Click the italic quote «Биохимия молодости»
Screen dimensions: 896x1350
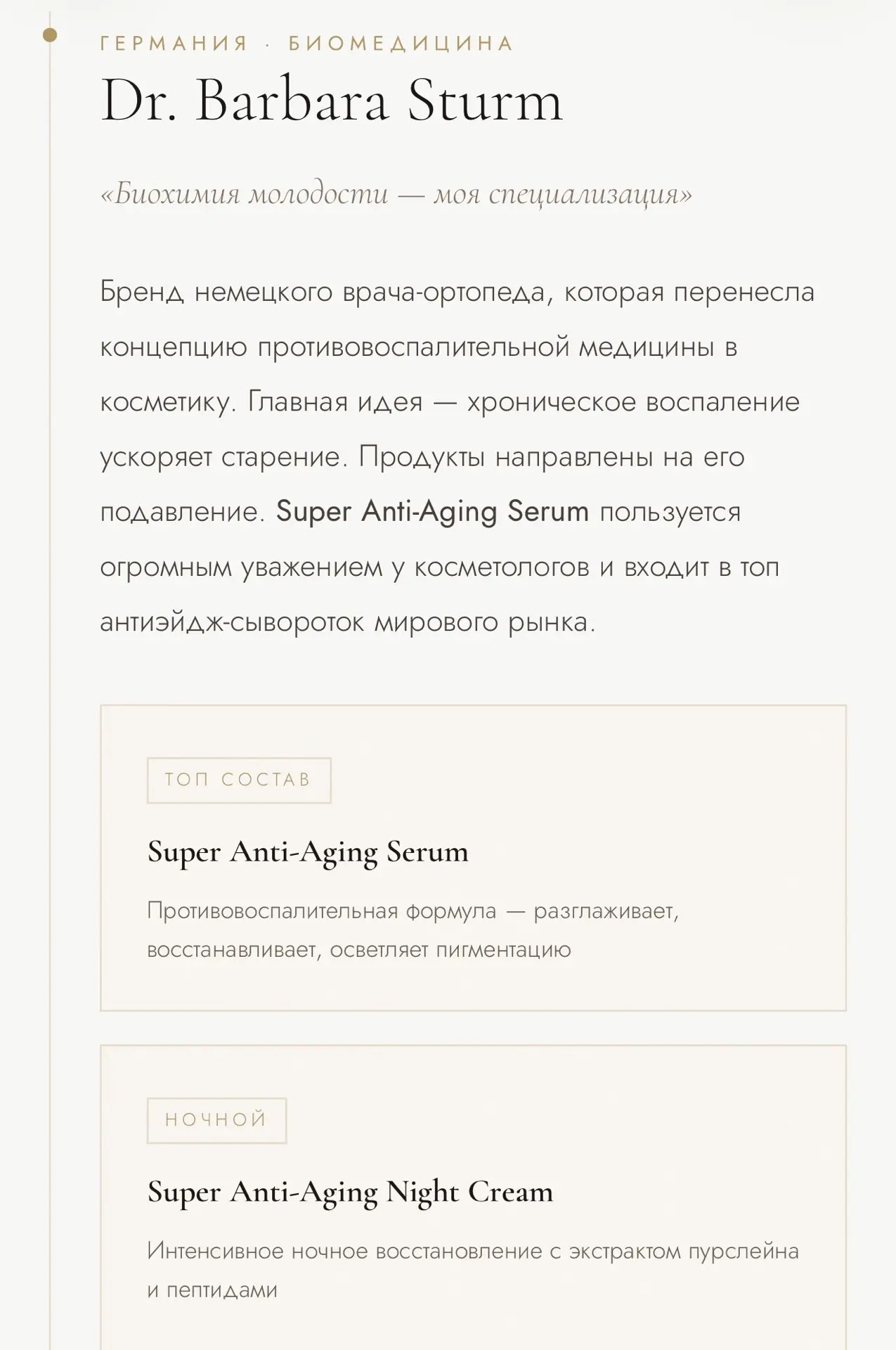[396, 193]
